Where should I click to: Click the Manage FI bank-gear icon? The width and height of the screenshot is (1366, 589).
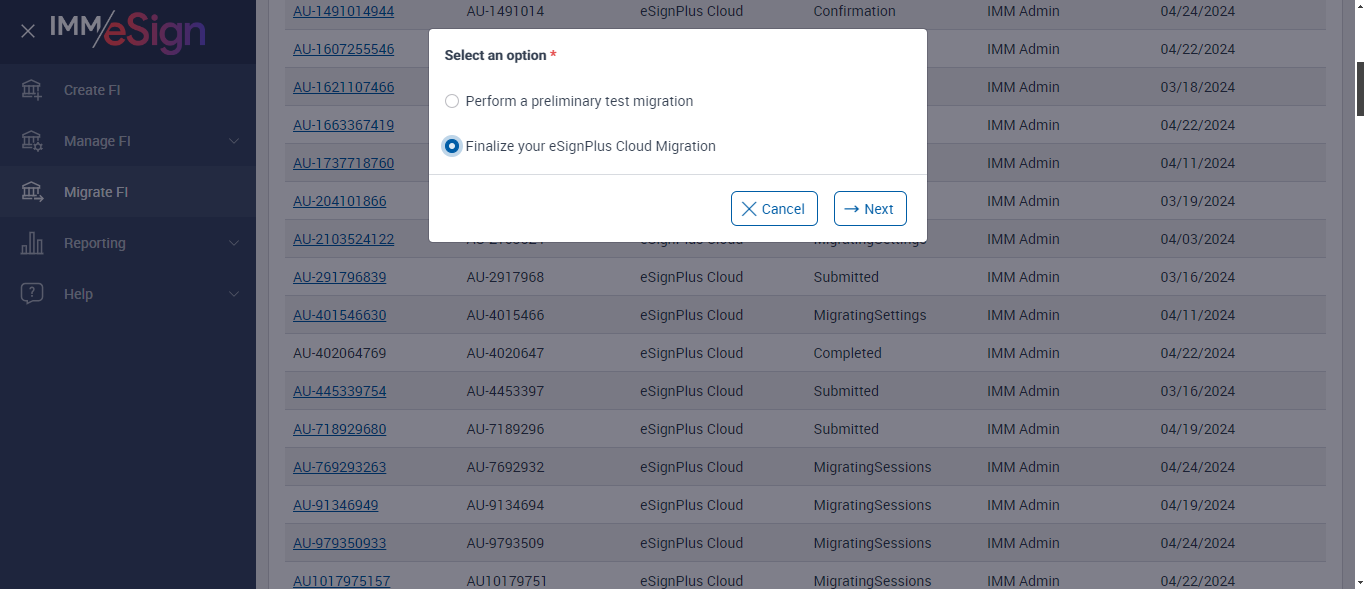pyautogui.click(x=32, y=141)
